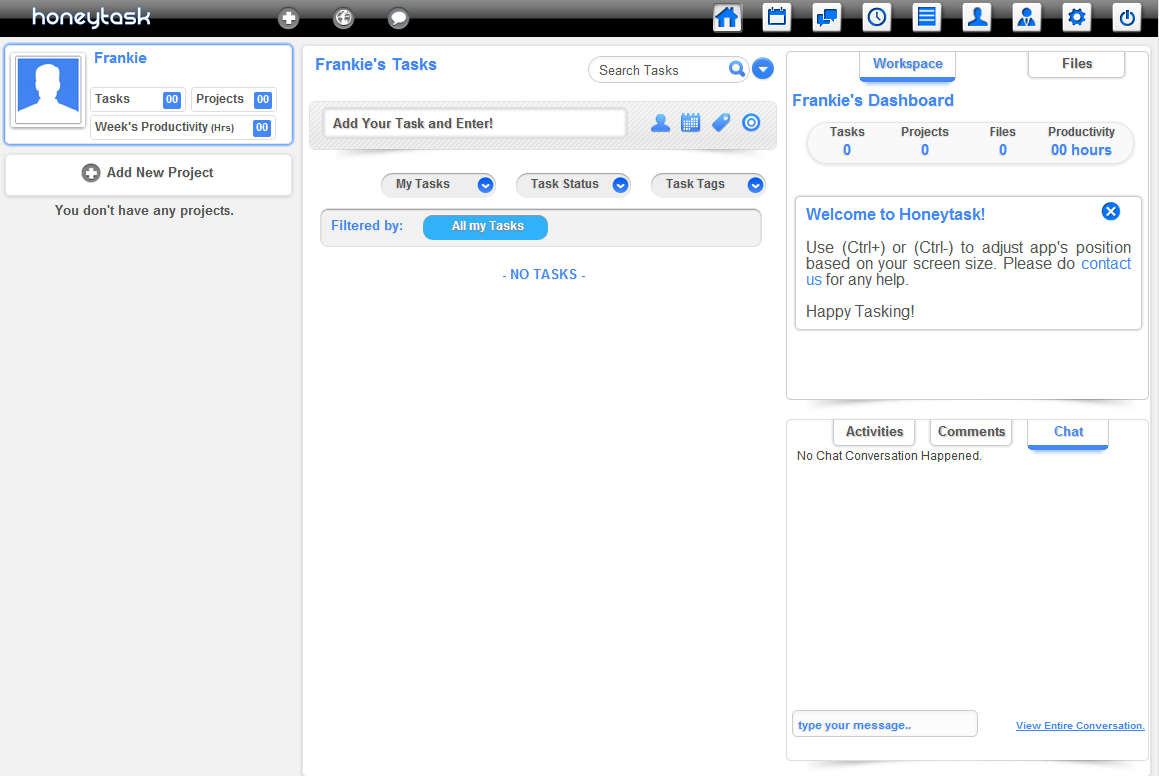Click Week's Productivity (Hrs) in profile card

pos(183,127)
